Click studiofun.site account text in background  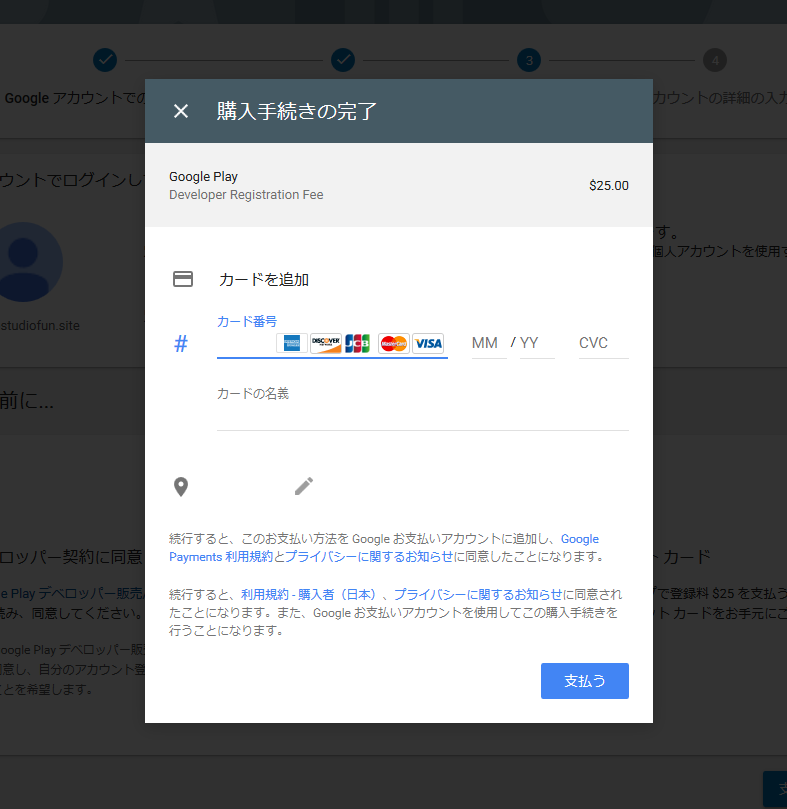pos(40,326)
